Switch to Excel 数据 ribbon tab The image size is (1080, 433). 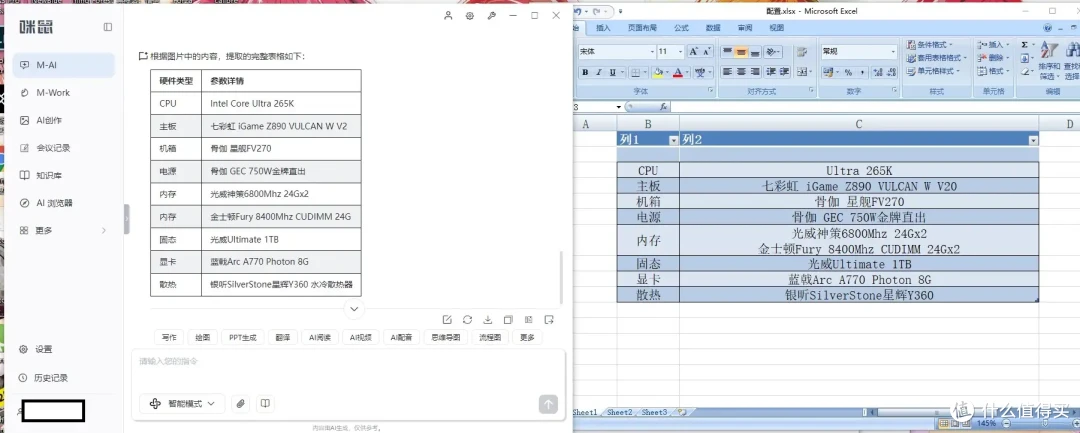point(713,28)
